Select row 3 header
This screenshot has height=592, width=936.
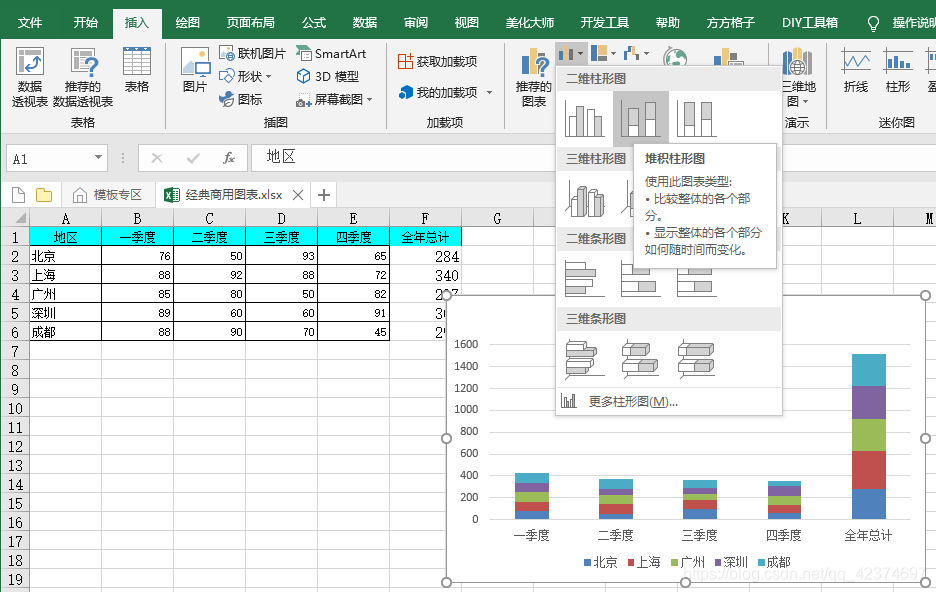(15, 275)
